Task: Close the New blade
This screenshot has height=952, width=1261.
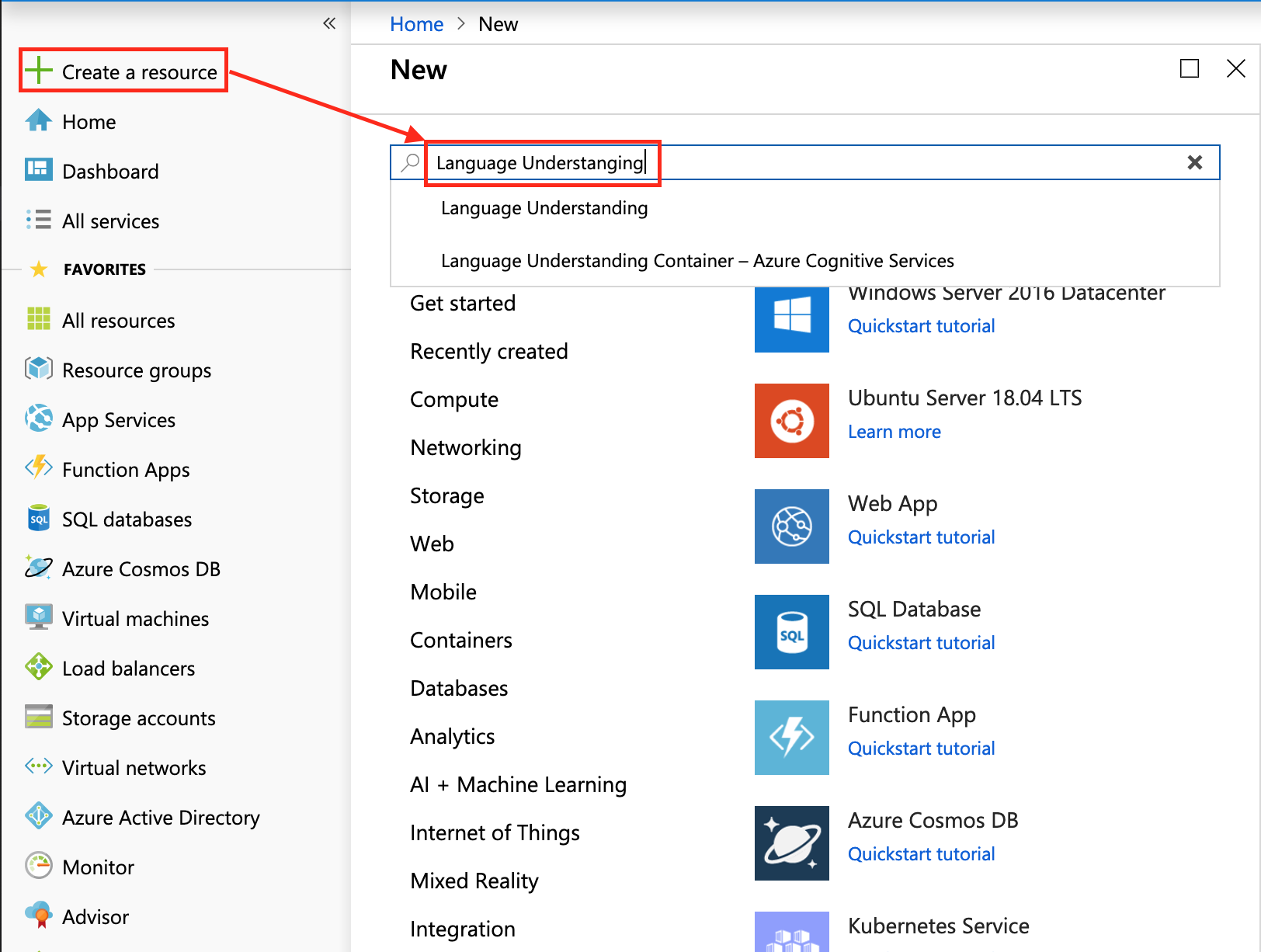Action: pyautogui.click(x=1236, y=69)
